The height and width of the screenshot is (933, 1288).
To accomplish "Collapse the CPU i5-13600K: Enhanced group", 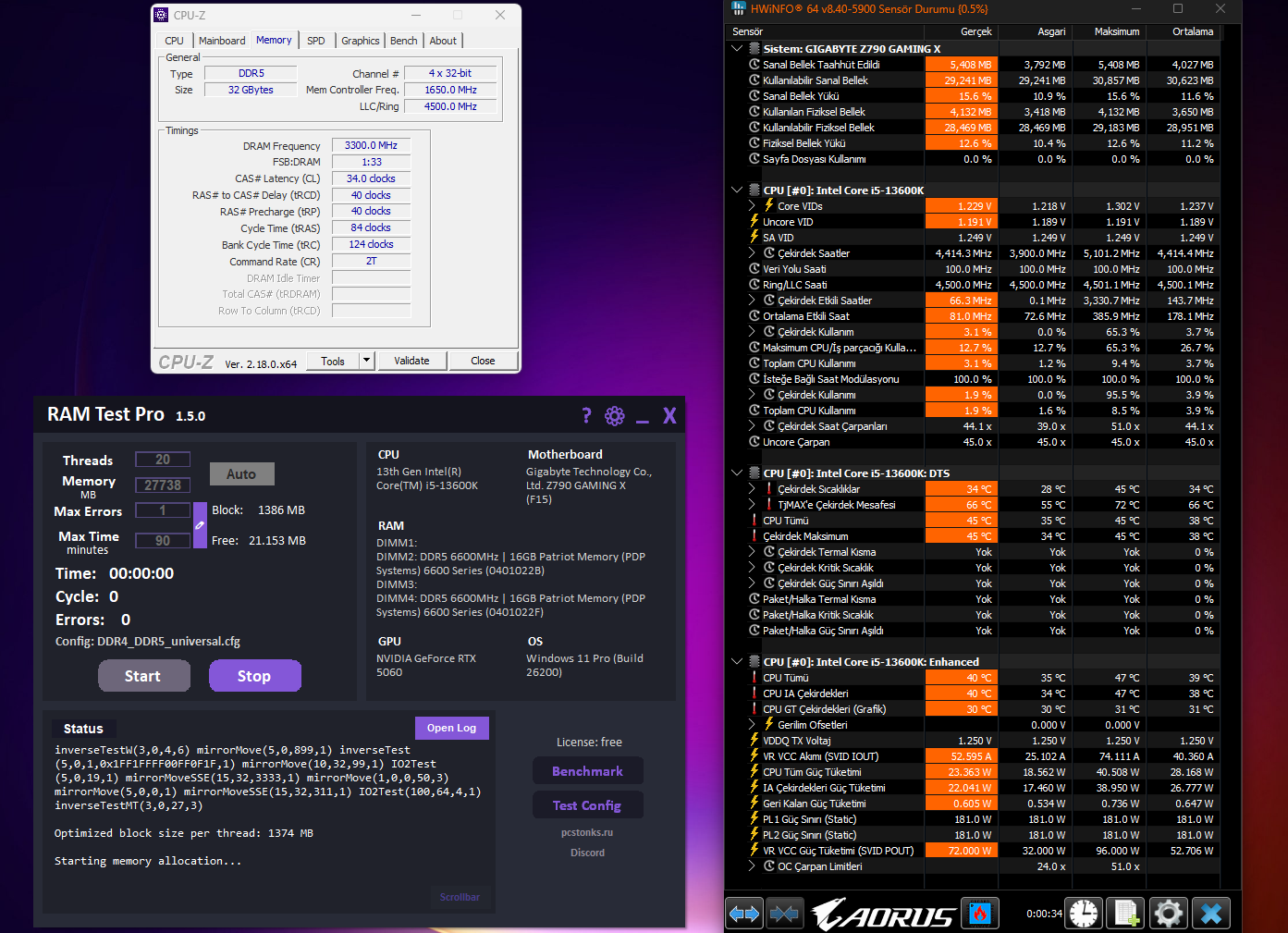I will [737, 662].
